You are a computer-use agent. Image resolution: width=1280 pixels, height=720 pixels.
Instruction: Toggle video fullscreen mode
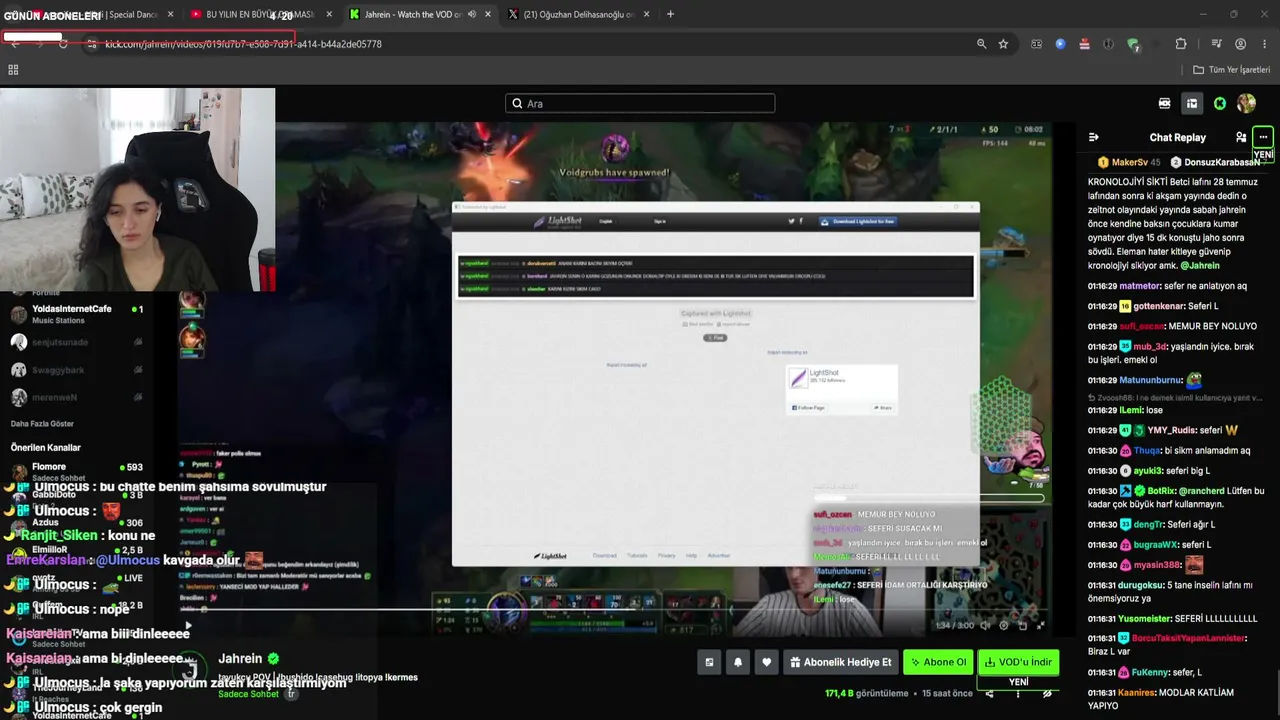(1041, 626)
